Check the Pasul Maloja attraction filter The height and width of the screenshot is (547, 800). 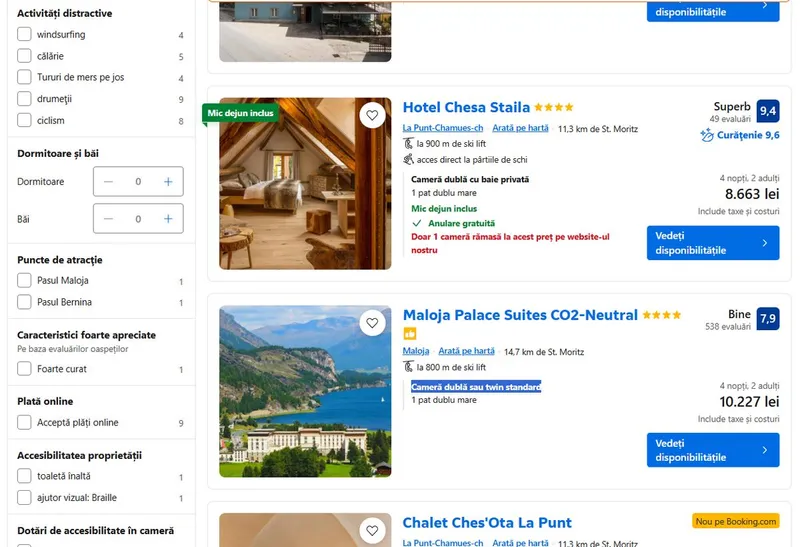coord(25,281)
